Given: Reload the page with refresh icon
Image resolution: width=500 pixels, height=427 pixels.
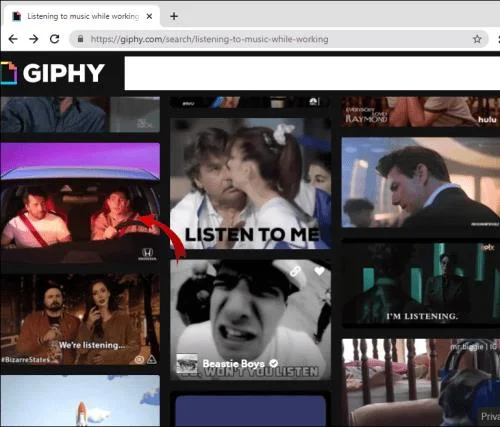Looking at the screenshot, I should coord(54,39).
